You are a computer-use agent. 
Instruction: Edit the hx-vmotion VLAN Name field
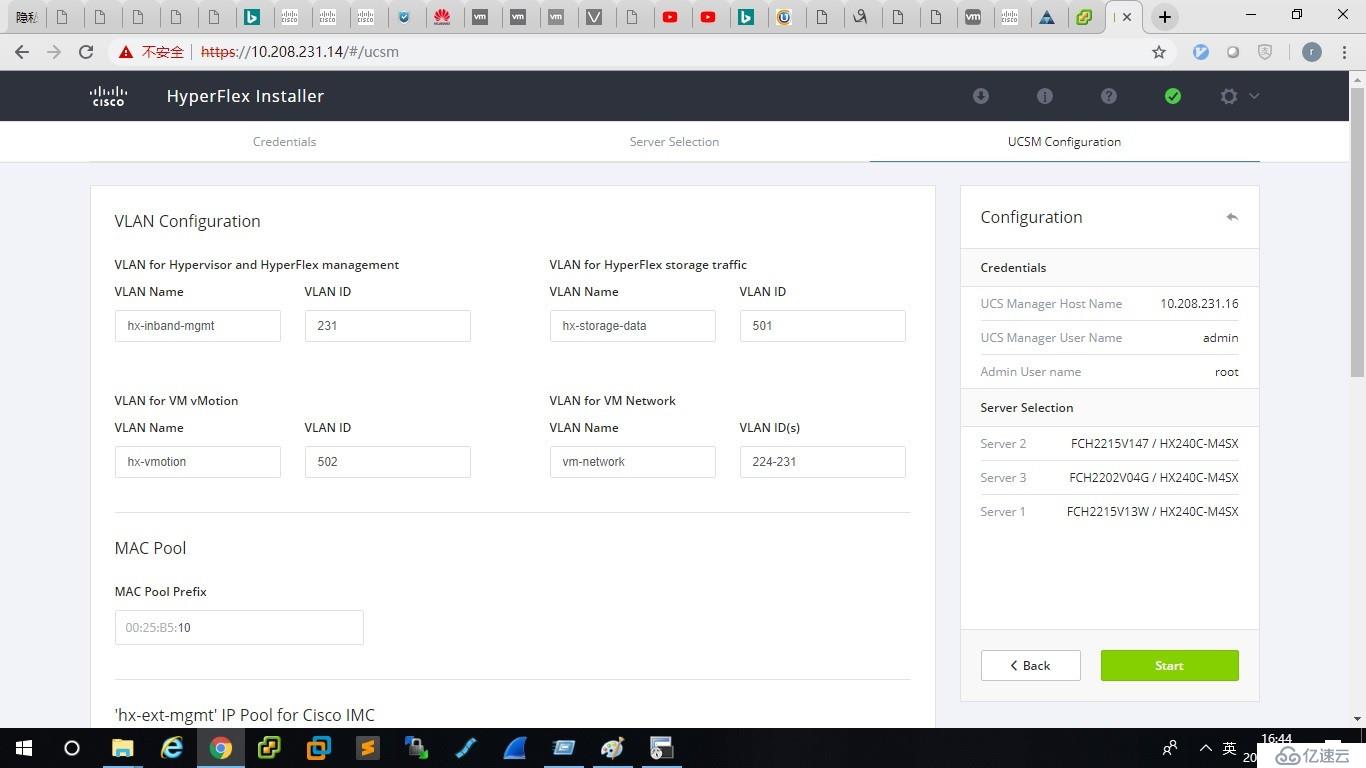[197, 462]
